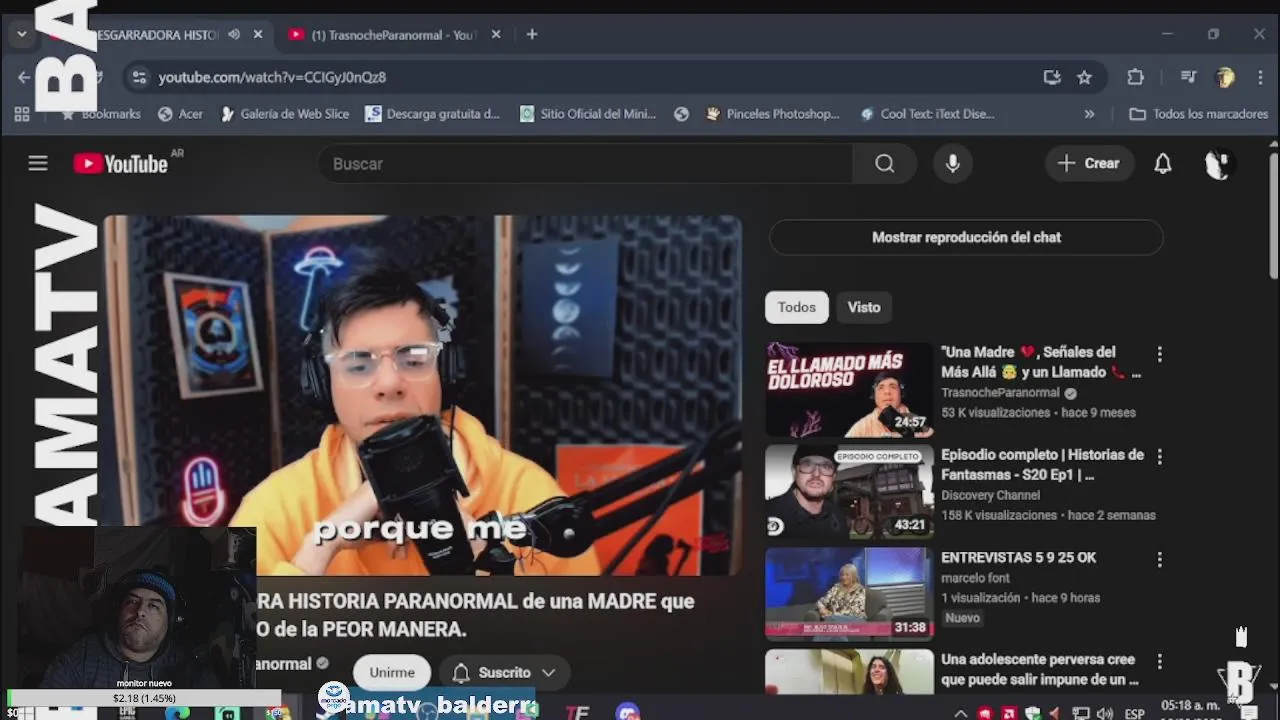Screen dimensions: 1280x720
Task: Click the search magnifier button
Action: coord(884,163)
